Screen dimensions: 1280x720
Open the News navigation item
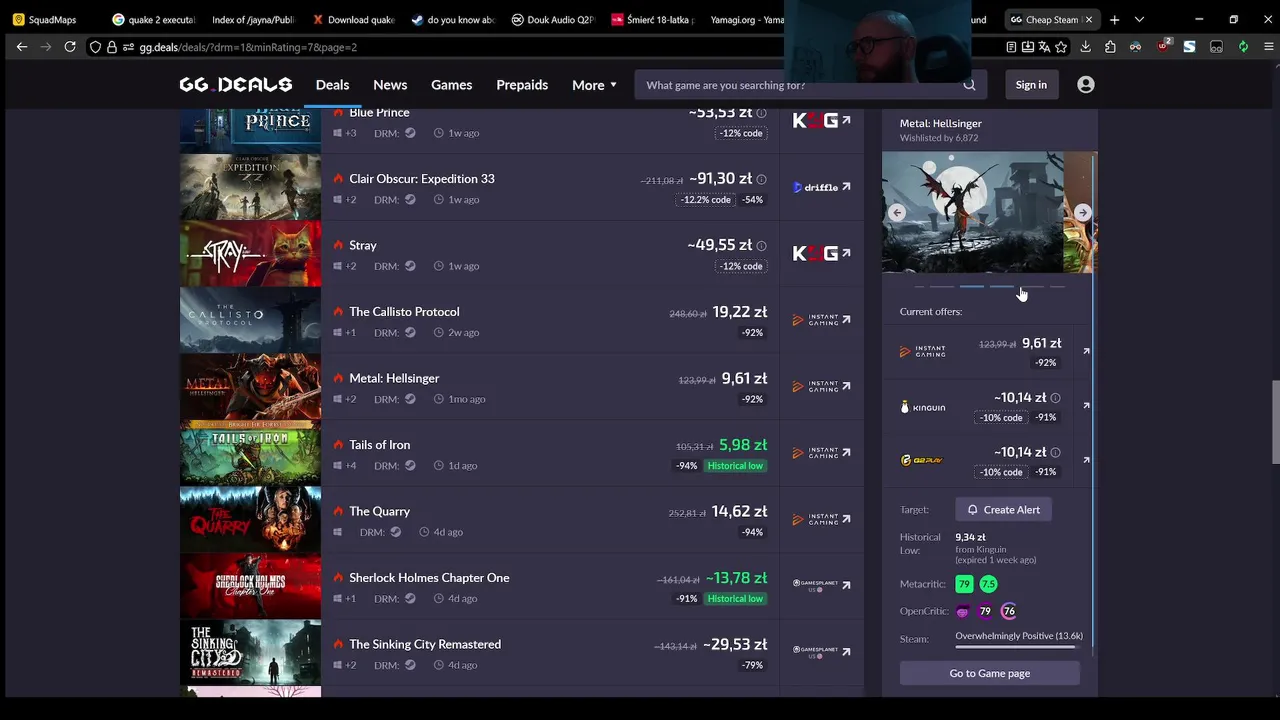click(x=390, y=85)
